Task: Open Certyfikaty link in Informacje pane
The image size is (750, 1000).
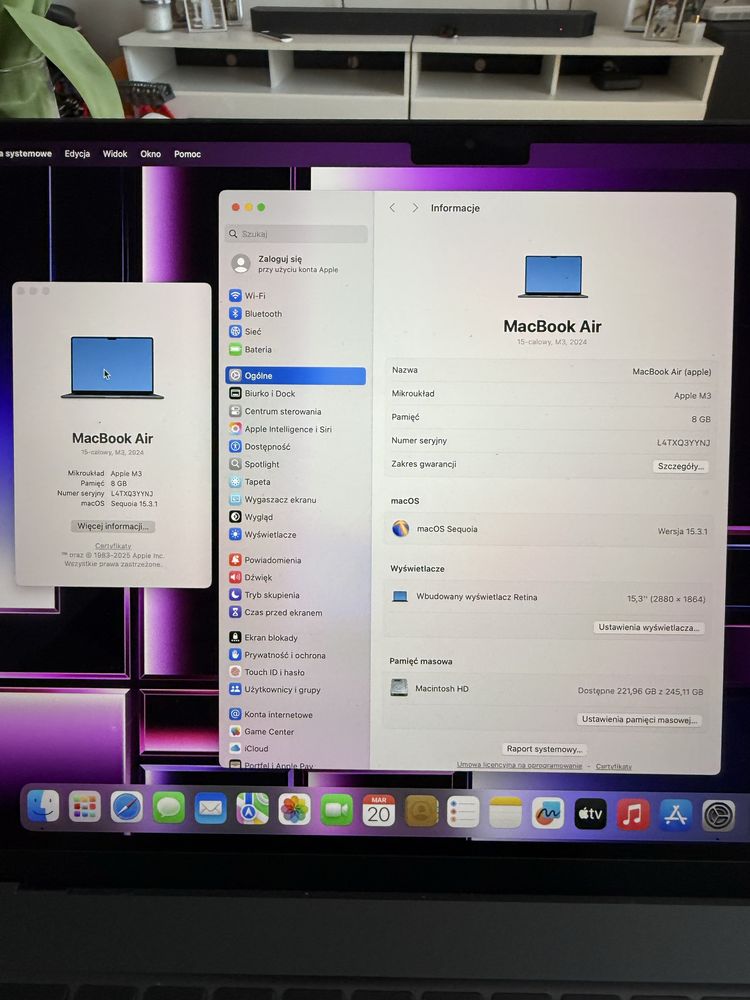Action: 614,766
